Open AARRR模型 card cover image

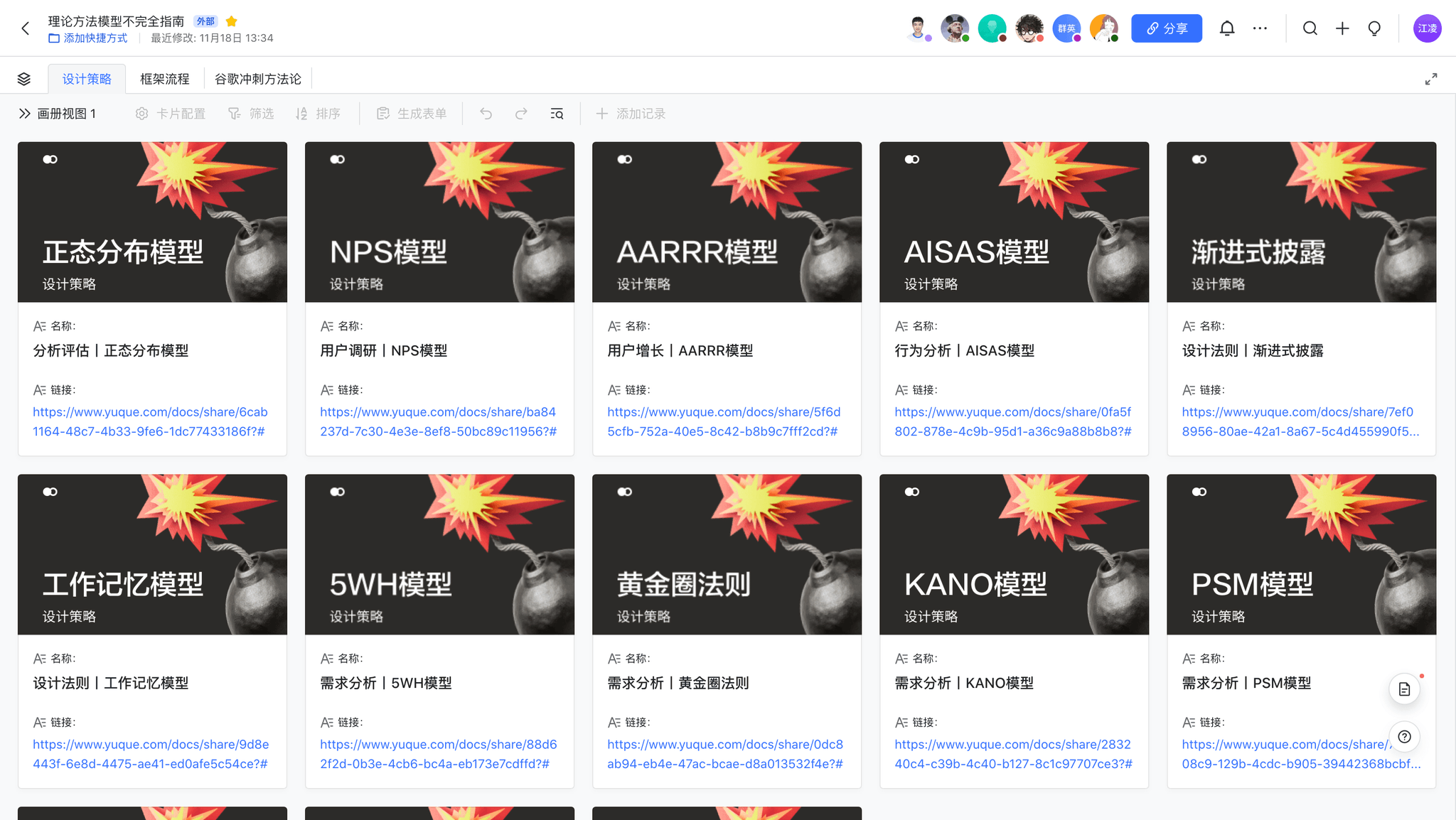727,222
